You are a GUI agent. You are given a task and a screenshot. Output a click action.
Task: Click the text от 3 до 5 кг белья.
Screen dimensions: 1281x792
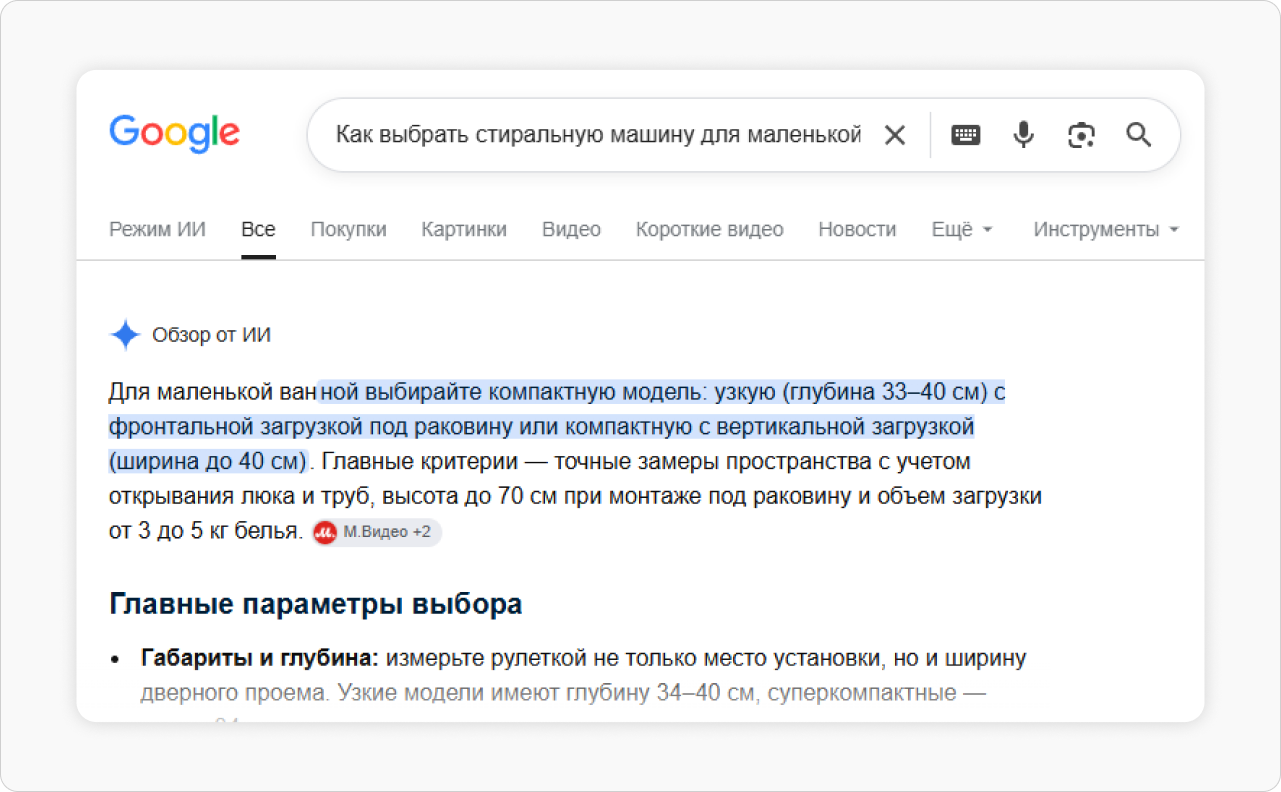(x=205, y=532)
